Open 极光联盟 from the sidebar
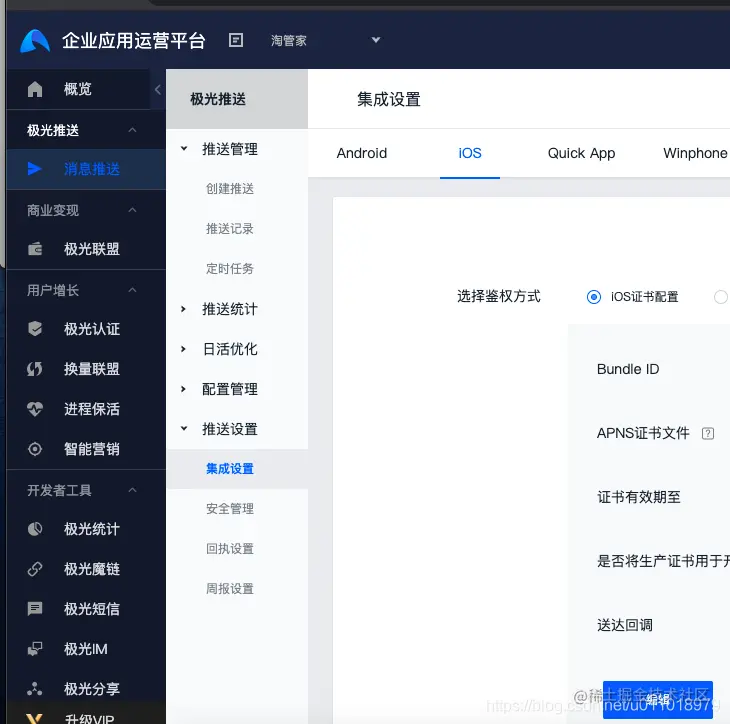 point(92,249)
